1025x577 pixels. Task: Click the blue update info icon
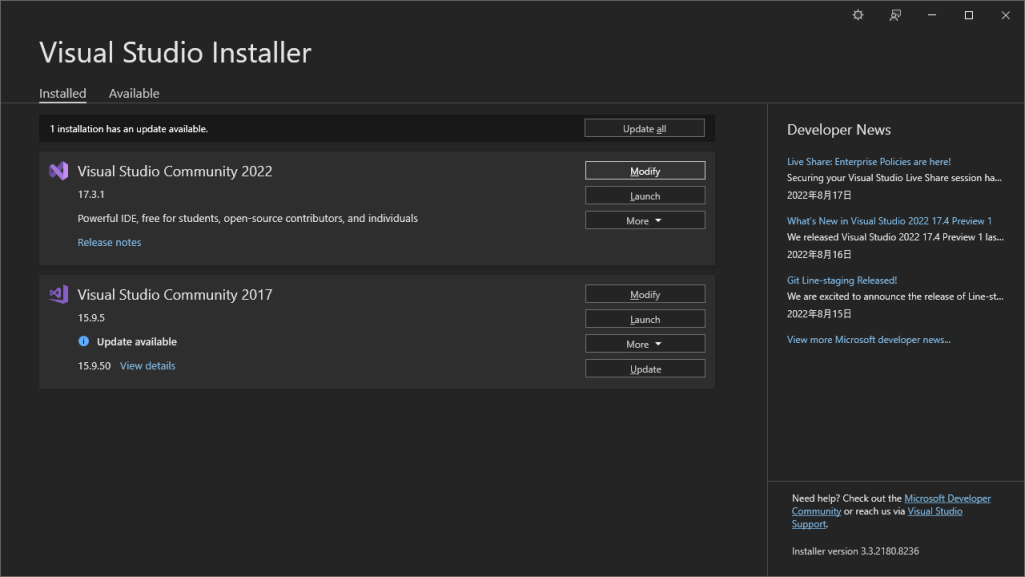[x=84, y=341]
